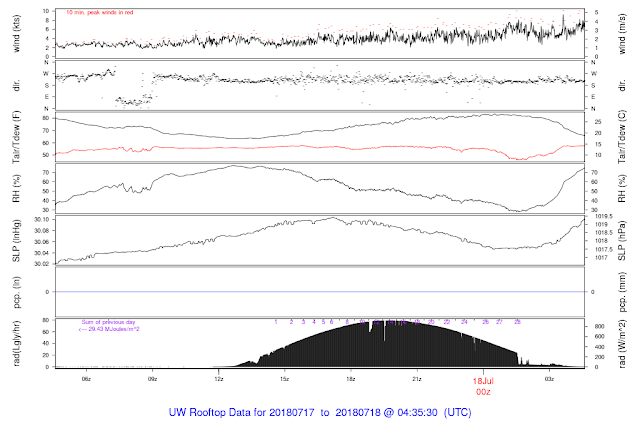Select the 'wind (kts)' axis label
This screenshot has height=438, width=640.
(16, 34)
